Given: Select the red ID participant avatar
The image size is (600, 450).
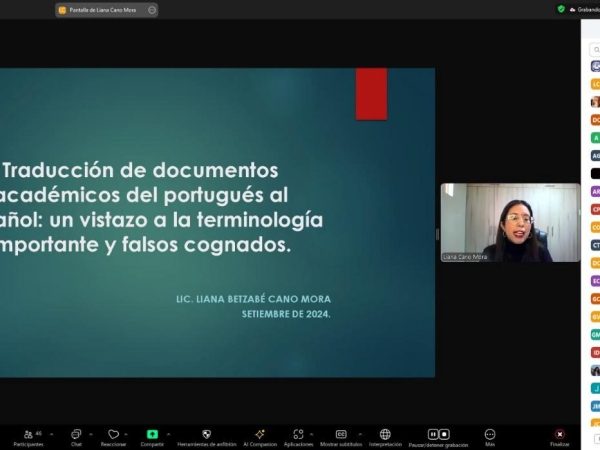Looking at the screenshot, I should tap(595, 352).
